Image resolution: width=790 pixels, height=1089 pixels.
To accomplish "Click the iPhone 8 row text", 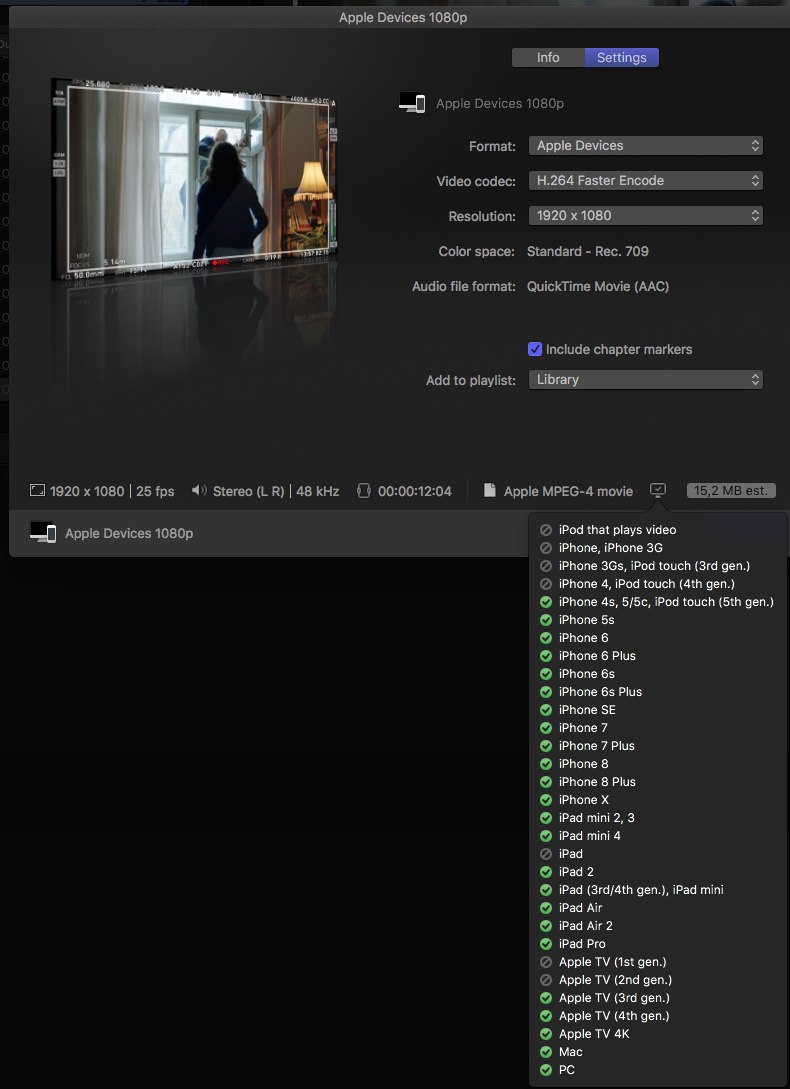I will pyautogui.click(x=584, y=763).
